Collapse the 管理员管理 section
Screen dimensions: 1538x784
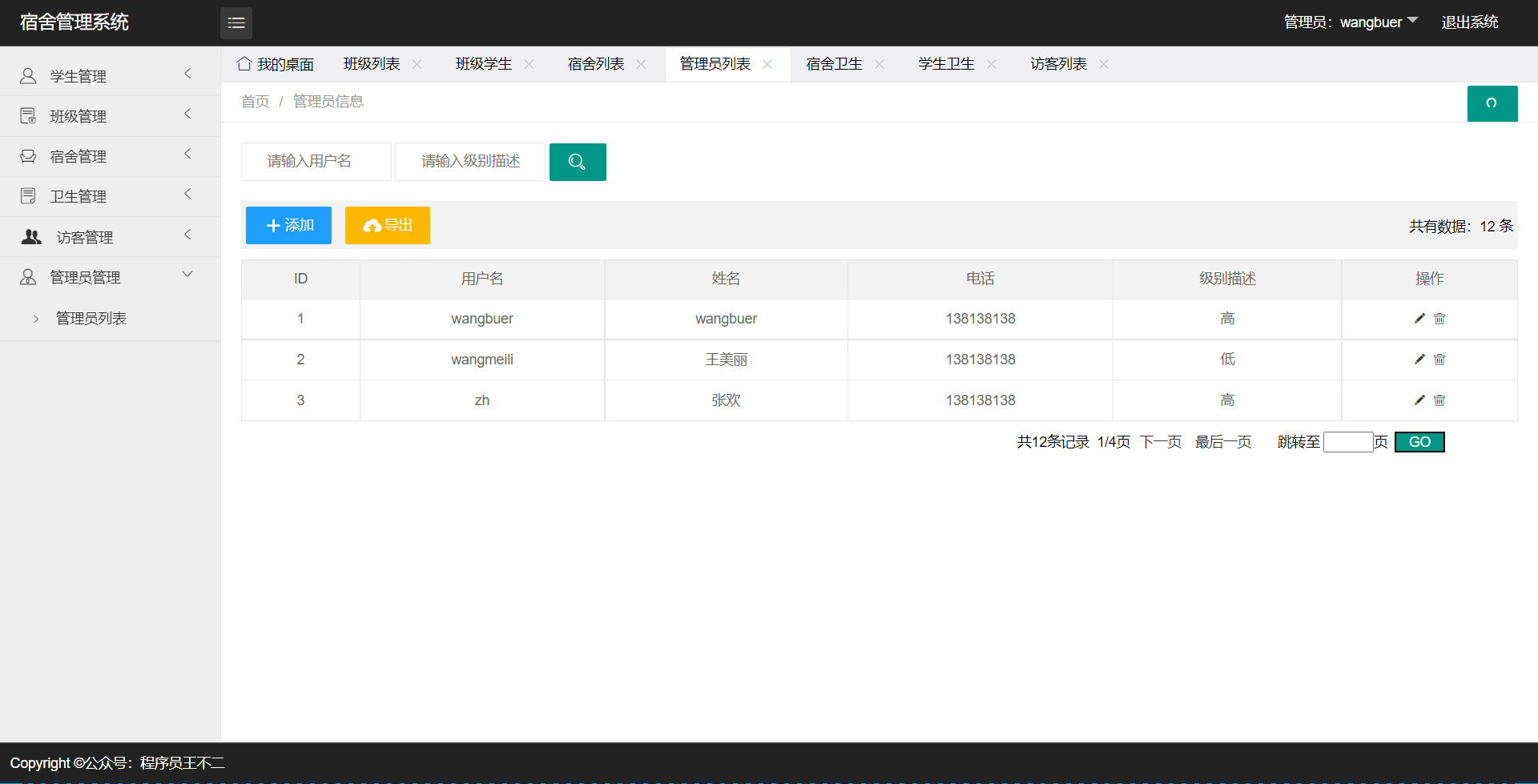[x=187, y=275]
